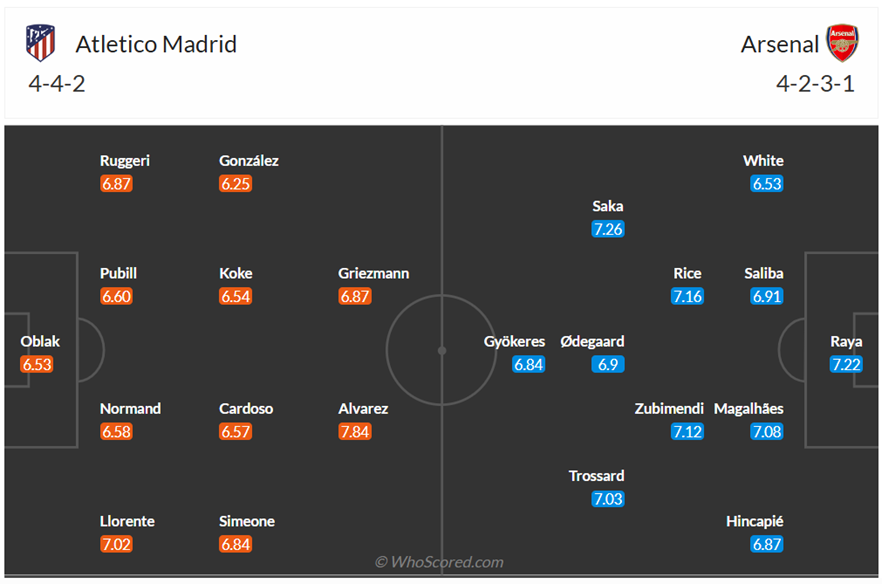Viewport: 882px width, 584px height.
Task: Click Oblak's 6.53 rating badge
Action: click(37, 365)
